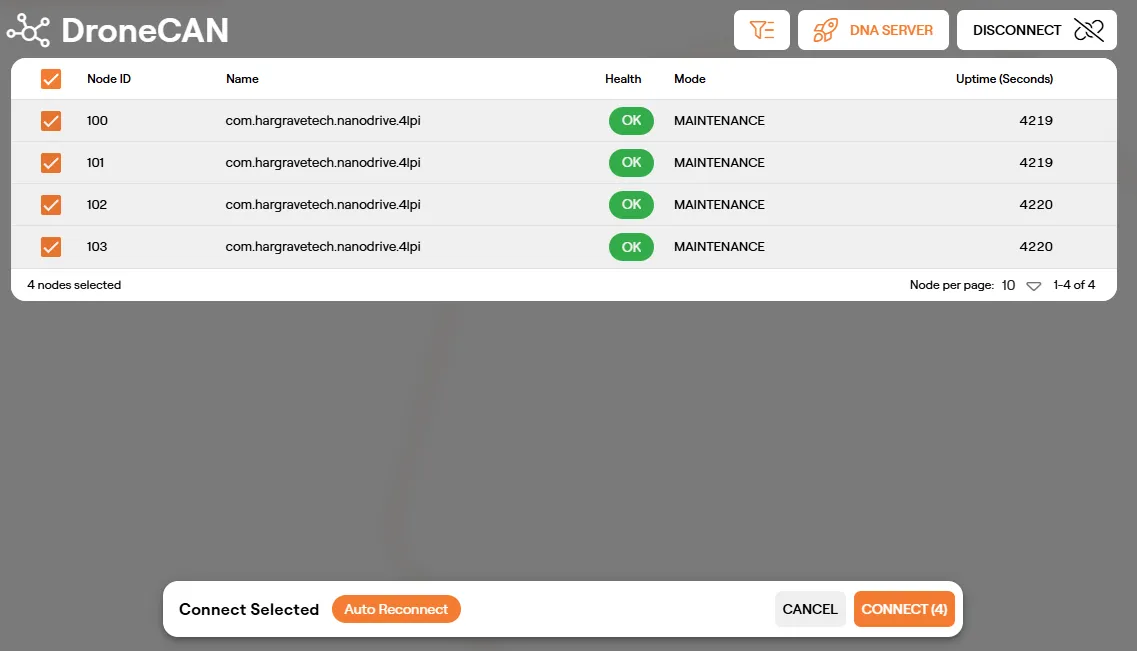Click the OK health badge for node 103
Image resolution: width=1137 pixels, height=651 pixels.
pyautogui.click(x=631, y=246)
